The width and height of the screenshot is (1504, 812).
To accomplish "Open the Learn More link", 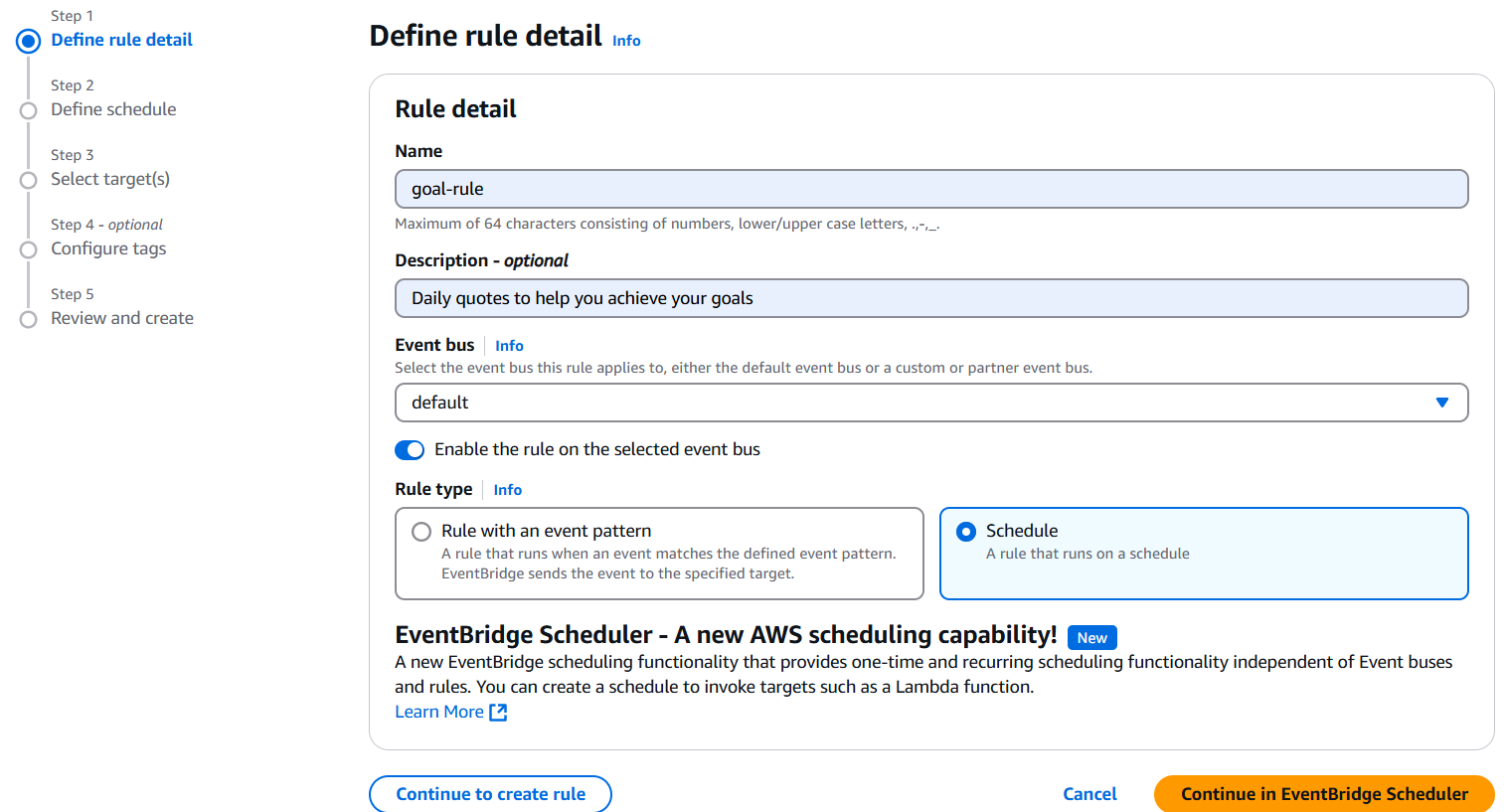I will point(439,712).
